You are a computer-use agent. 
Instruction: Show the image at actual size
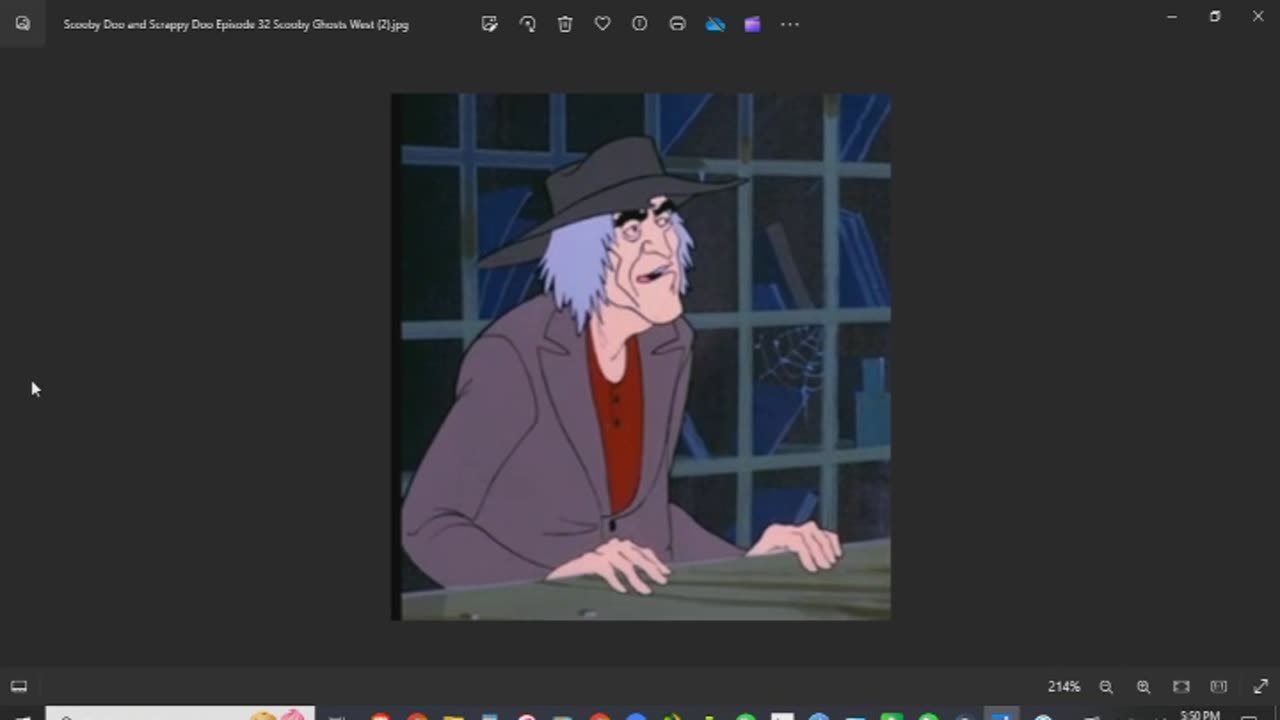(x=1218, y=687)
